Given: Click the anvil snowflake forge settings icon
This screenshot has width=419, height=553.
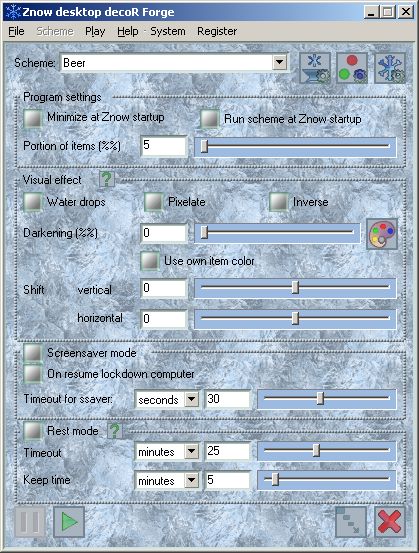Looking at the screenshot, I should click(x=315, y=68).
